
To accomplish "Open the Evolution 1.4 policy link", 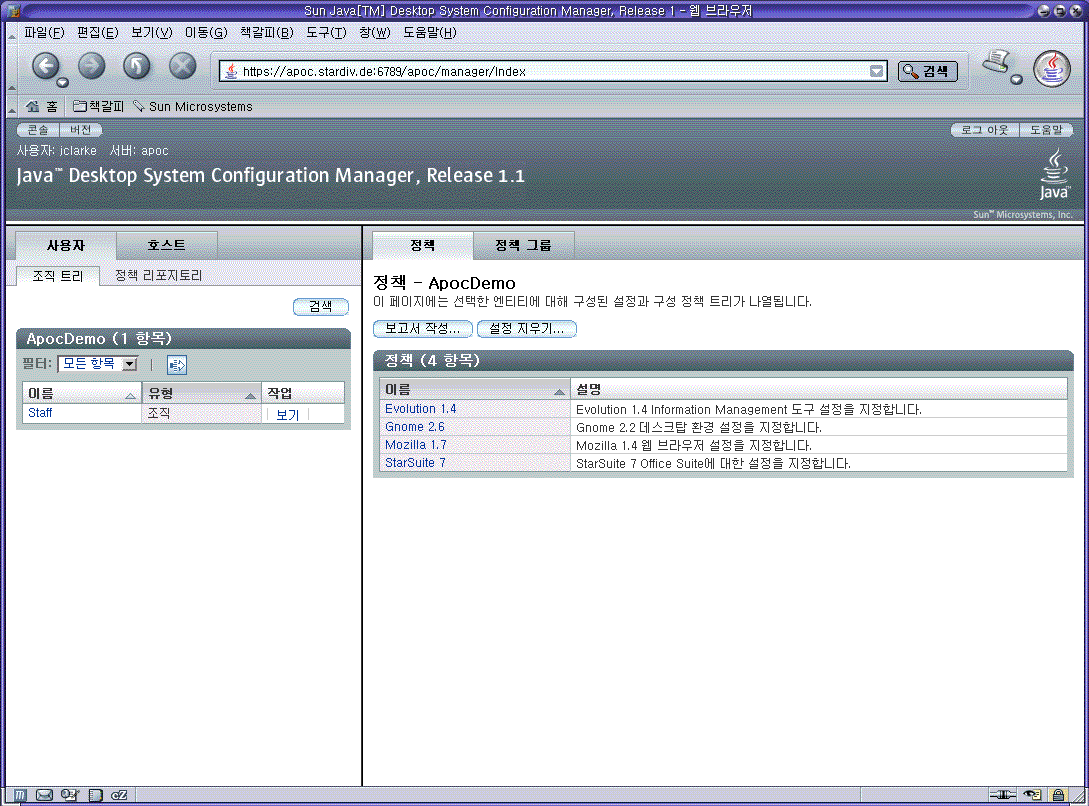I will click(420, 409).
